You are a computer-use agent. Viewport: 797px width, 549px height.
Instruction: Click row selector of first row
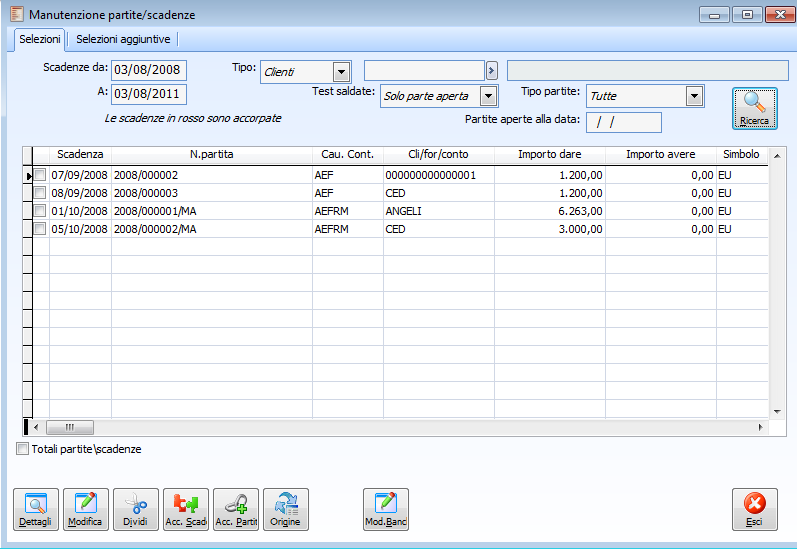point(28,175)
